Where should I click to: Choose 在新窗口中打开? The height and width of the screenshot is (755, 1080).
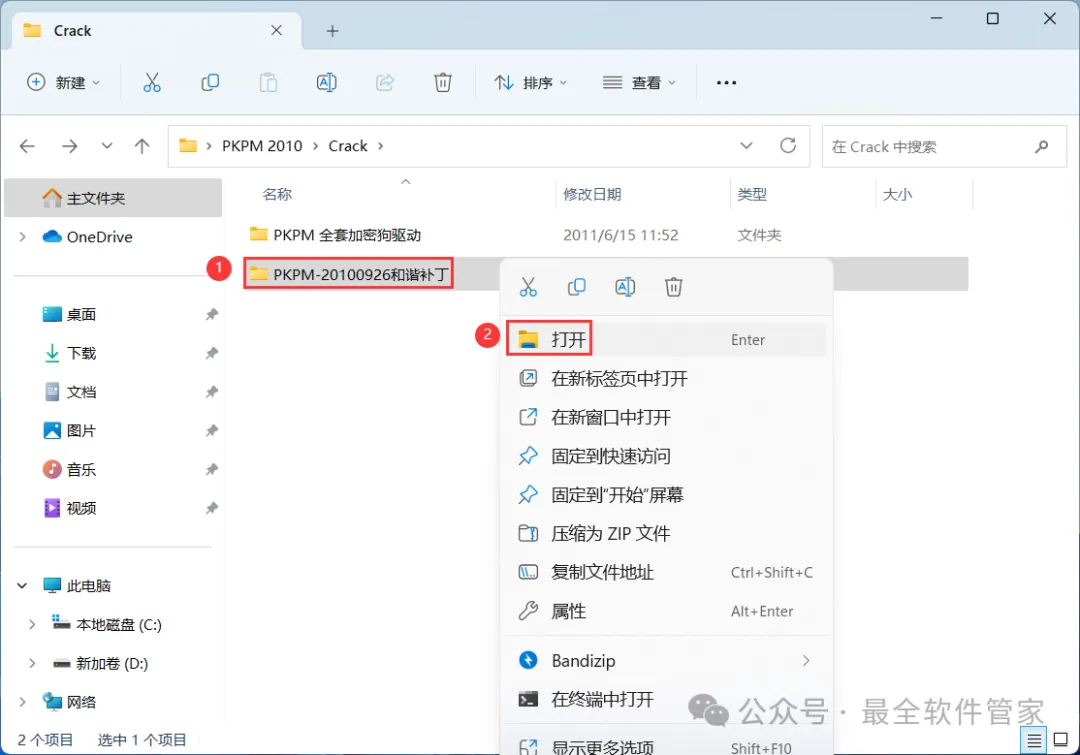[x=666, y=417]
